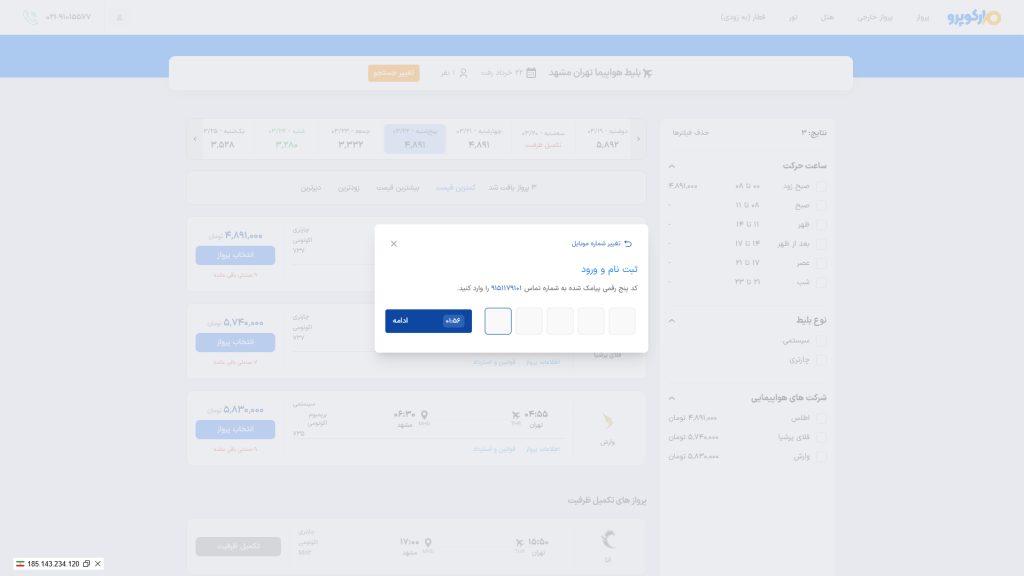
Task: Click the copy icon next to IP address
Action: point(86,564)
